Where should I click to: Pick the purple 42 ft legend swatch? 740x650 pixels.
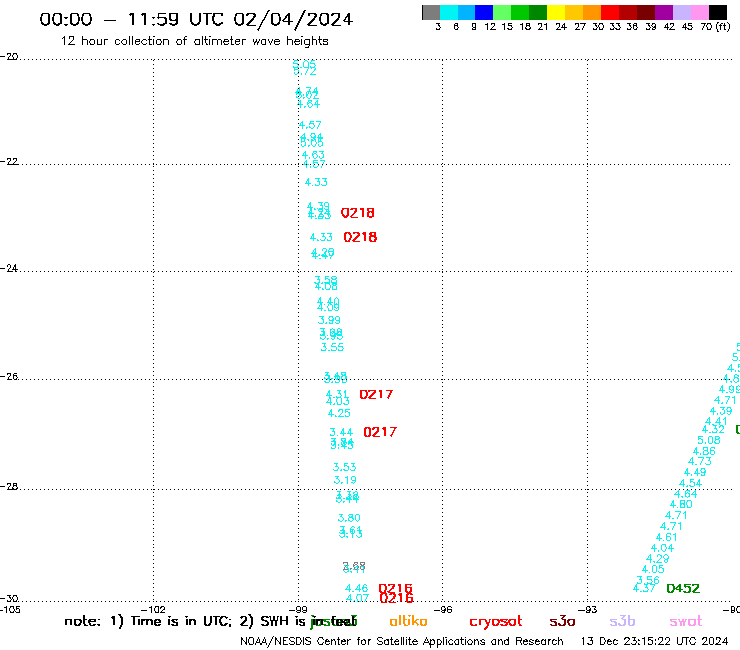pos(664,12)
